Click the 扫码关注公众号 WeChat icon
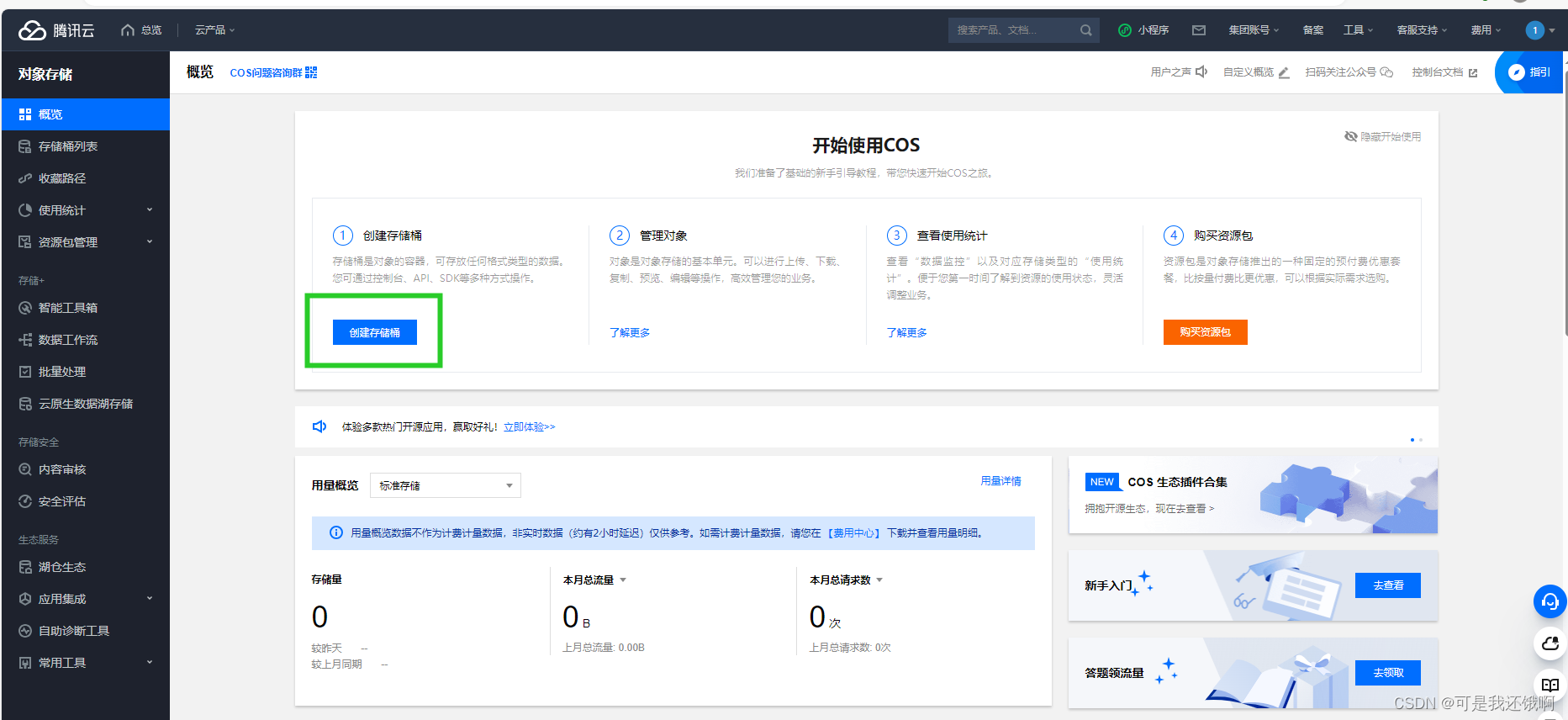The height and width of the screenshot is (720, 1568). click(x=1386, y=72)
